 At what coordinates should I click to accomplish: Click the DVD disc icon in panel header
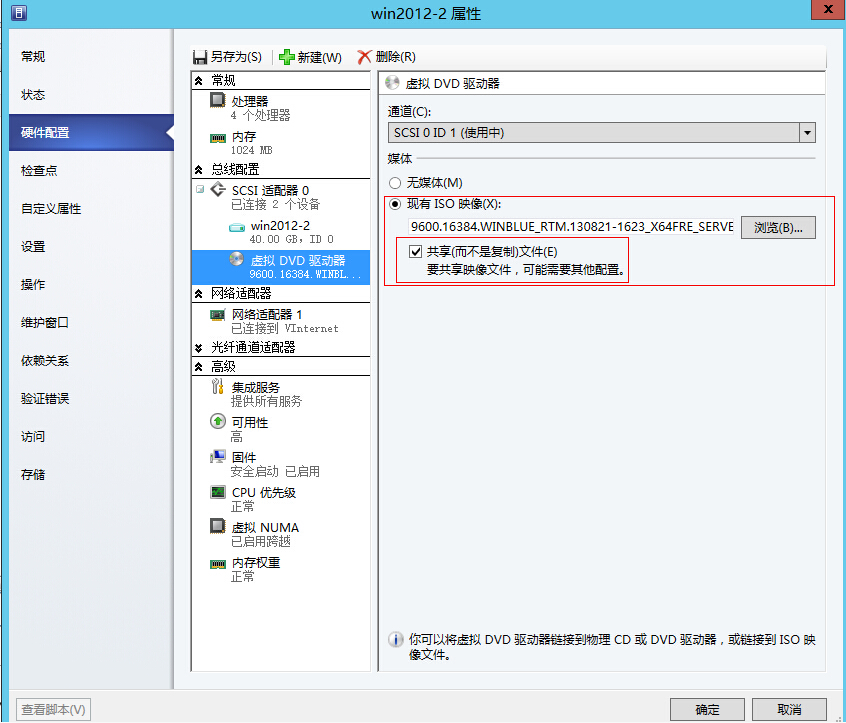pyautogui.click(x=392, y=83)
